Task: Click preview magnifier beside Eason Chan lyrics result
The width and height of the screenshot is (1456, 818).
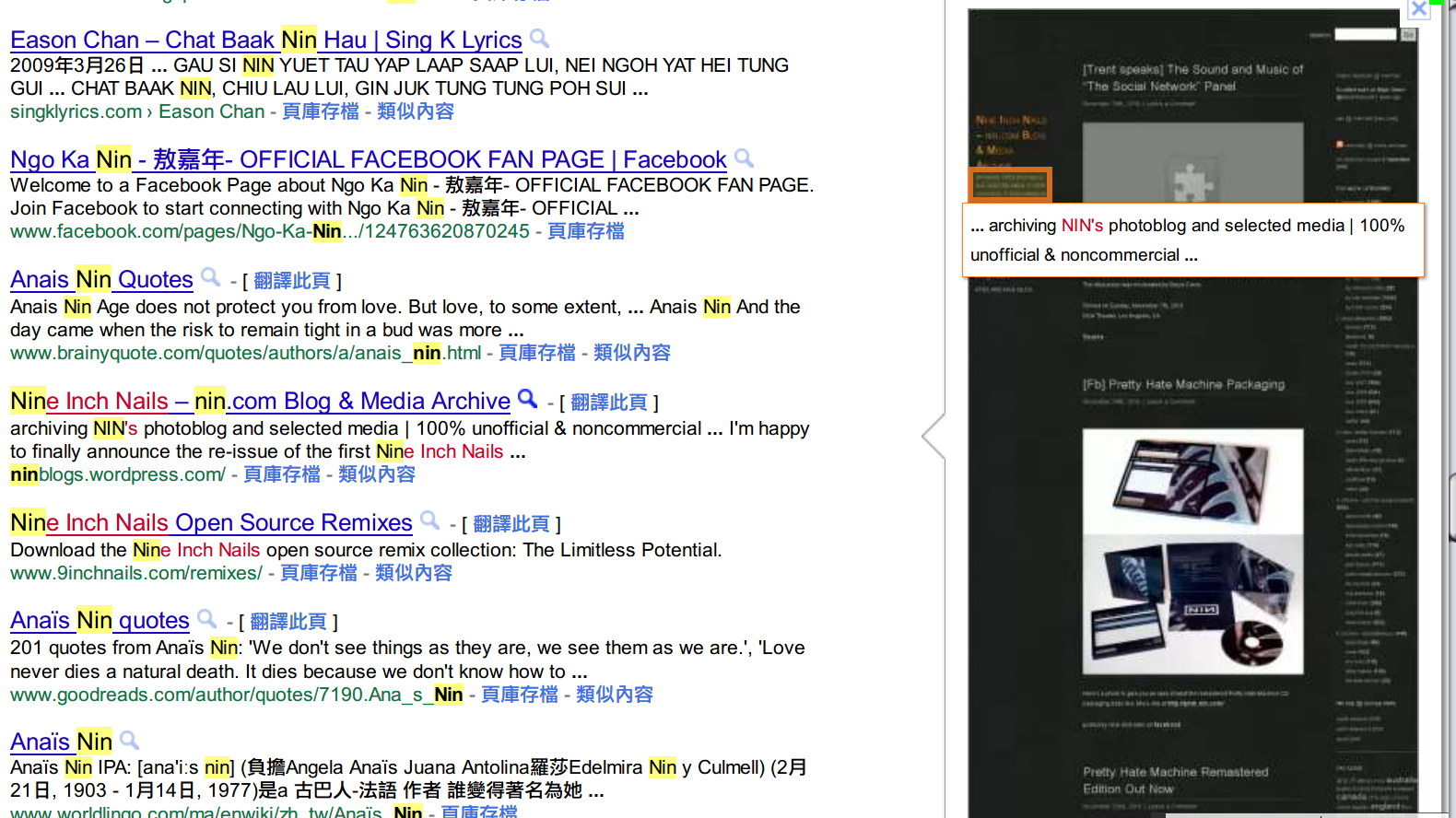Action: pos(540,39)
